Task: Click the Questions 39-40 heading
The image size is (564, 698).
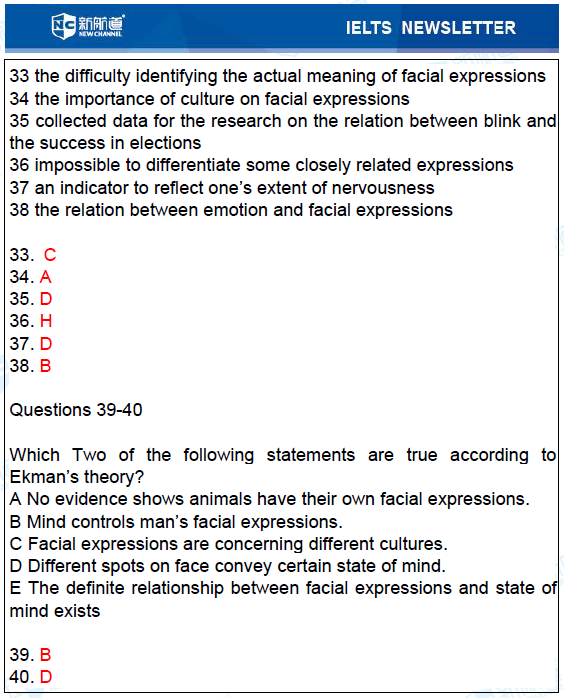Action: pos(76,410)
